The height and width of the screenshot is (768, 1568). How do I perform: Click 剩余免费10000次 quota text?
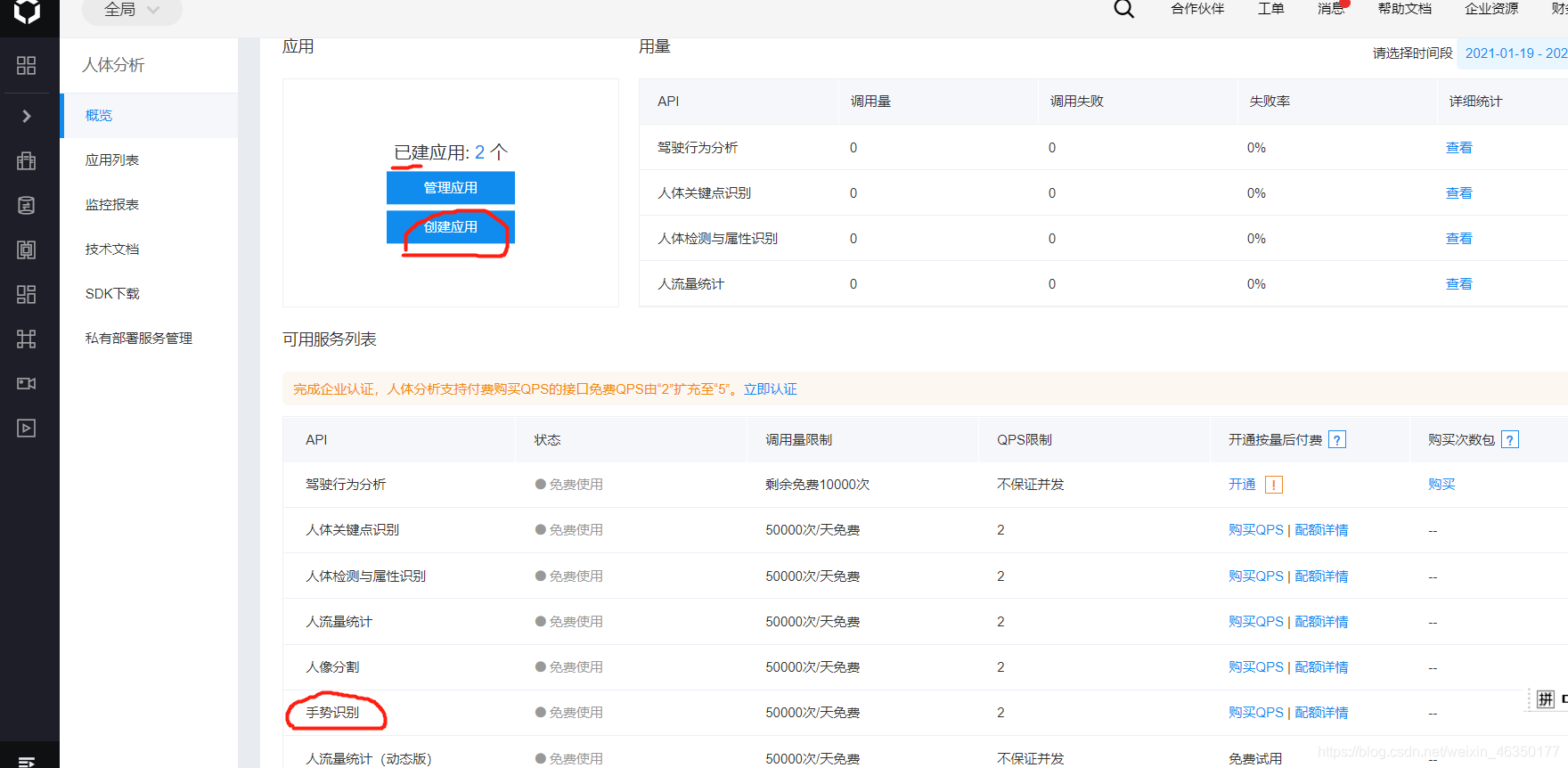(817, 485)
